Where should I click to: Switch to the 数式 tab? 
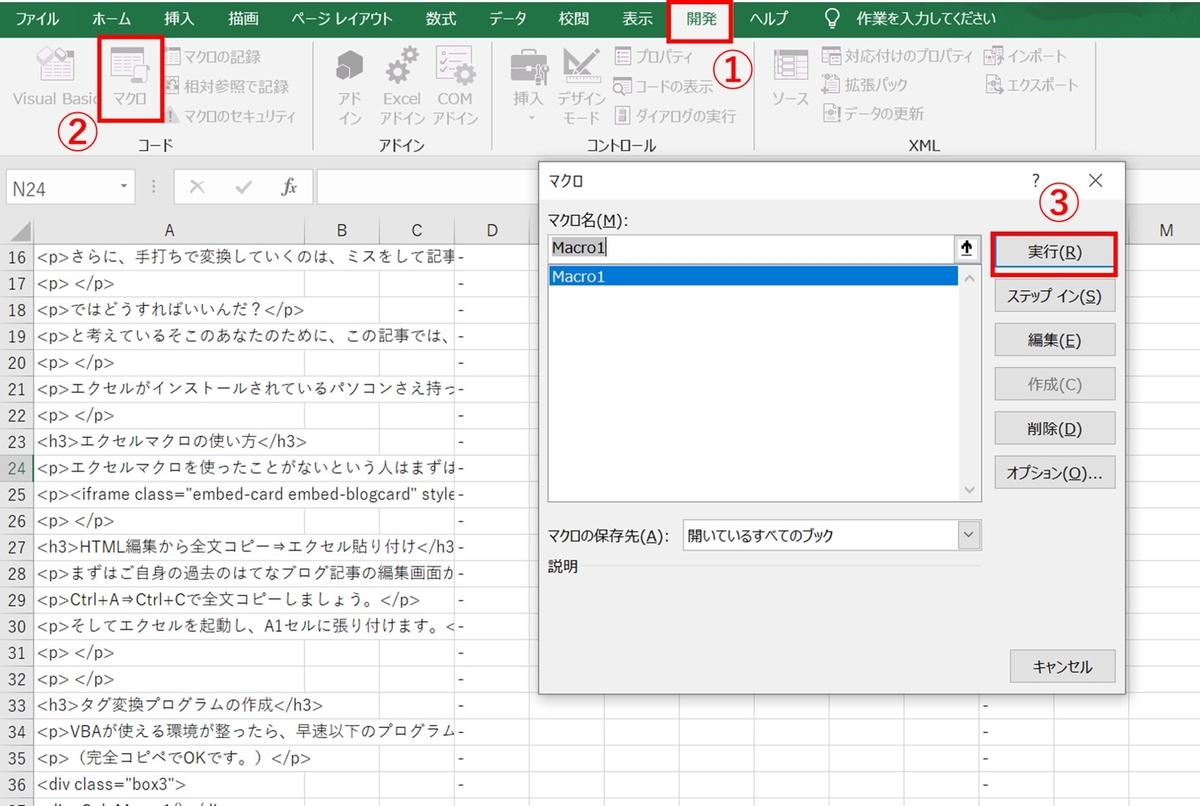point(441,19)
